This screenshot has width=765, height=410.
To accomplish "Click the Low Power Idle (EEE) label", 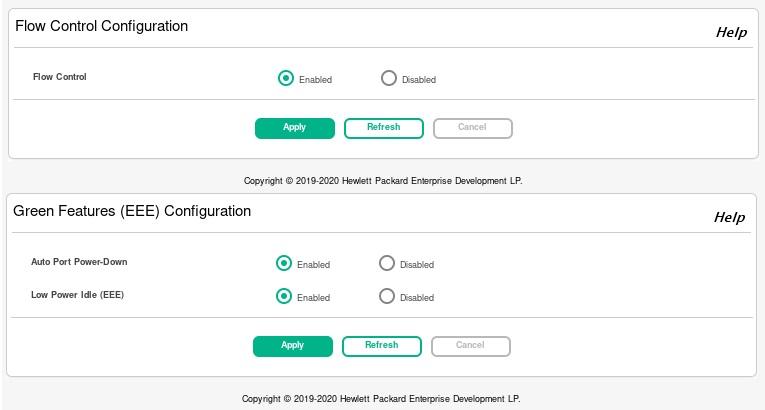I will [x=77, y=295].
